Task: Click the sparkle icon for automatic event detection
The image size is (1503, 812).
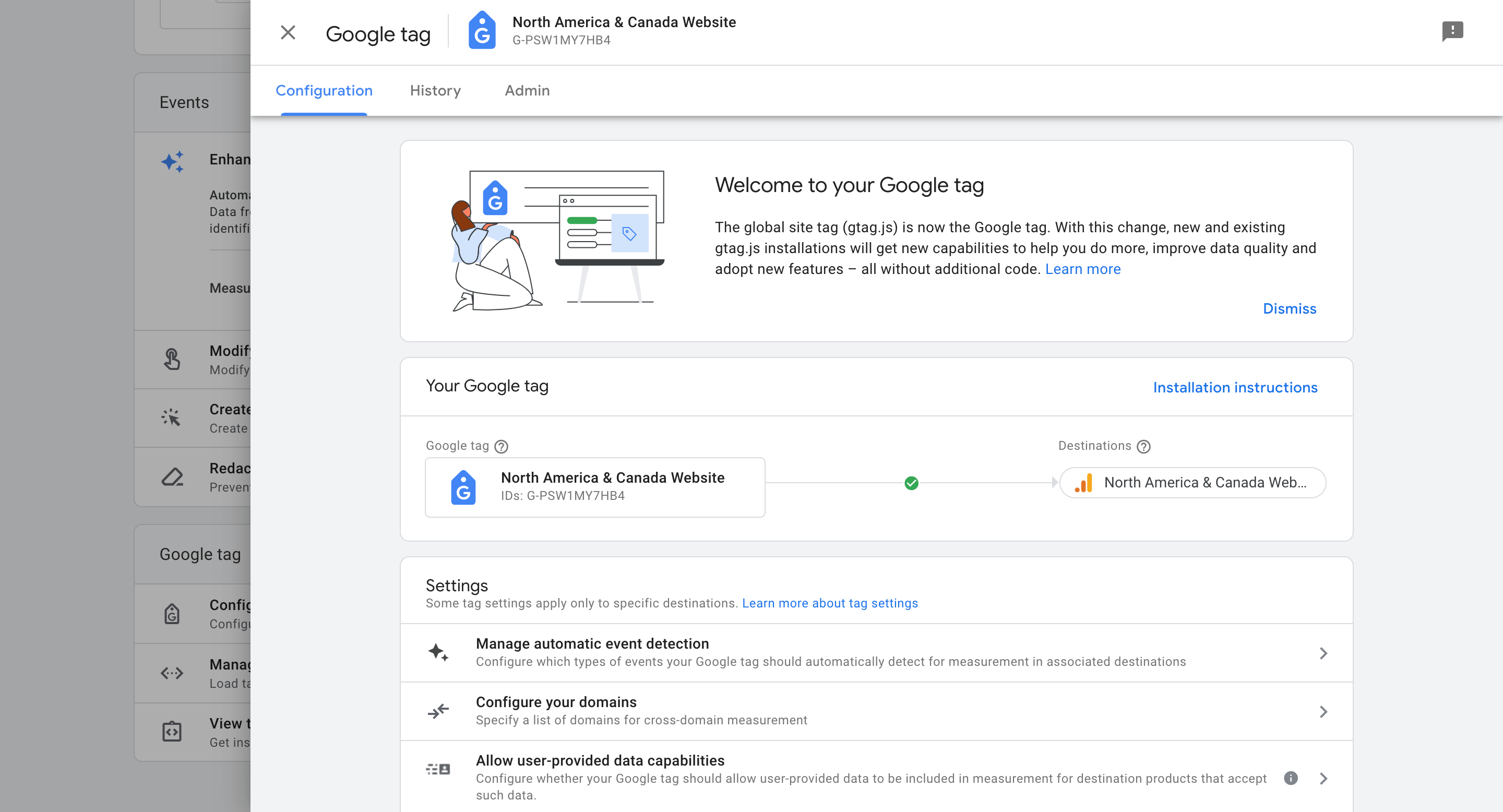Action: [x=438, y=652]
